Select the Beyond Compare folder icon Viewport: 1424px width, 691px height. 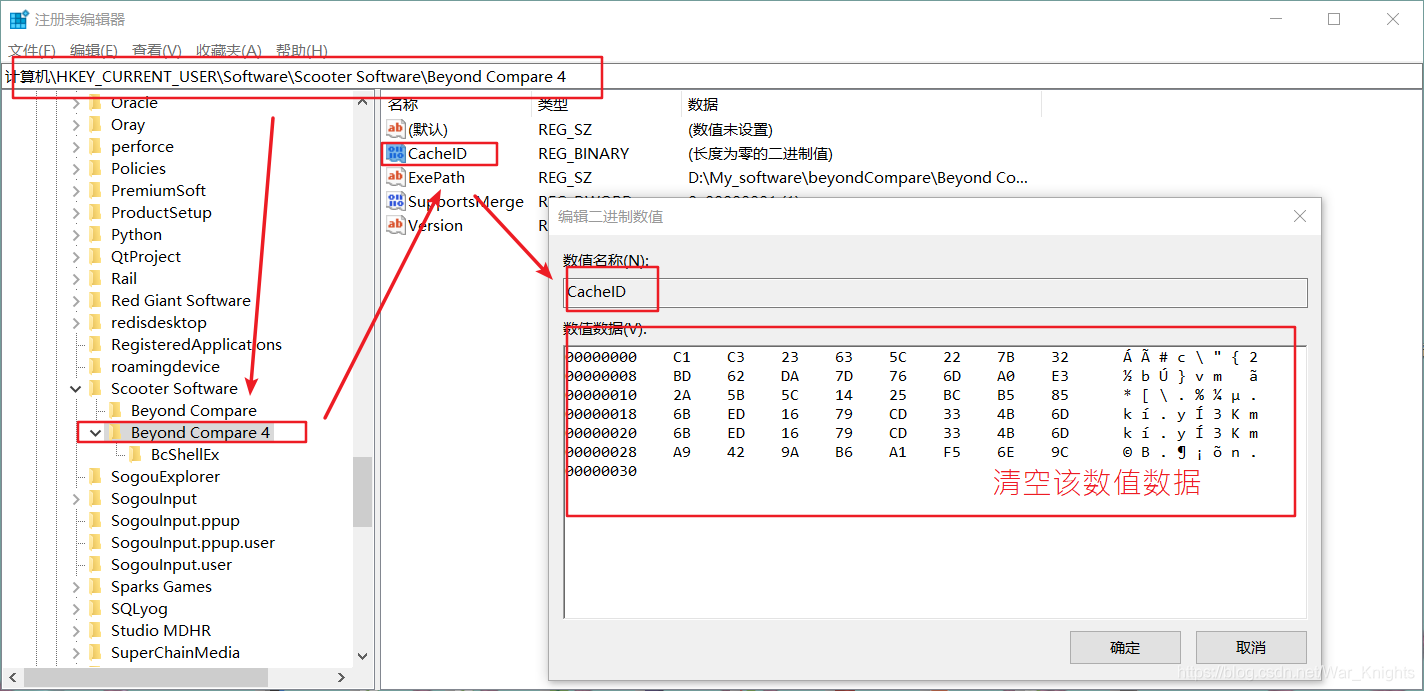tap(116, 411)
